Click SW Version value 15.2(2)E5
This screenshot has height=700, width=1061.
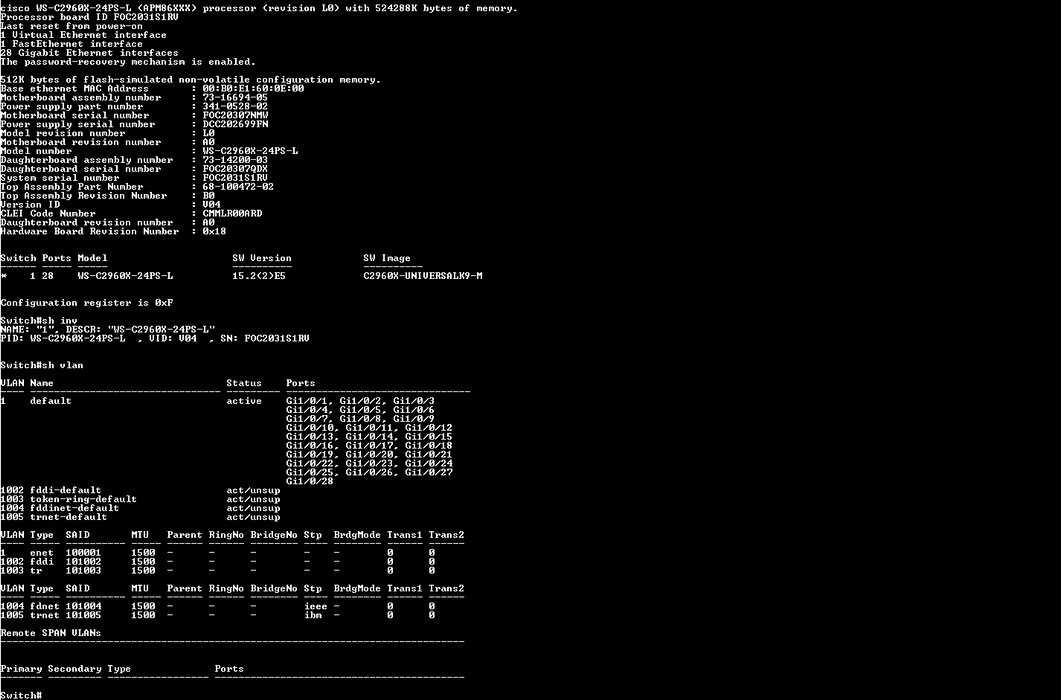point(258,276)
